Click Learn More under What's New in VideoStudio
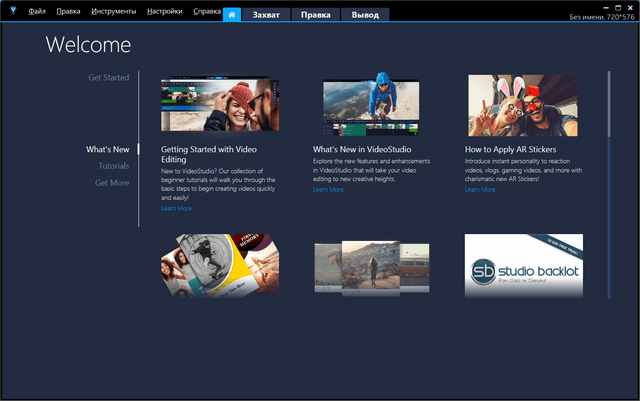 (x=328, y=189)
